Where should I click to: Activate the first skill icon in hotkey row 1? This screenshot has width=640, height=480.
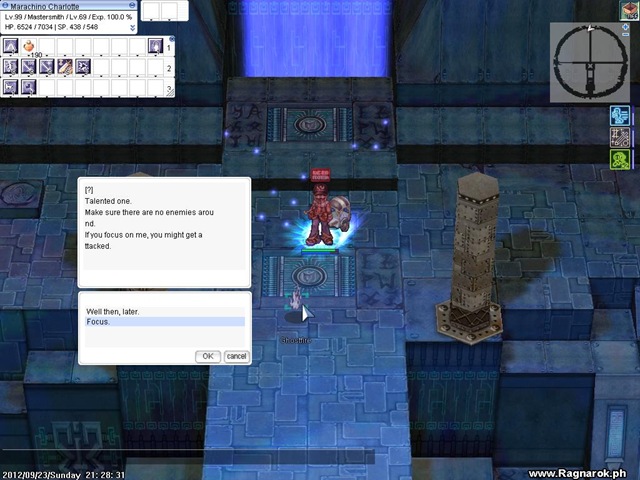tap(11, 46)
